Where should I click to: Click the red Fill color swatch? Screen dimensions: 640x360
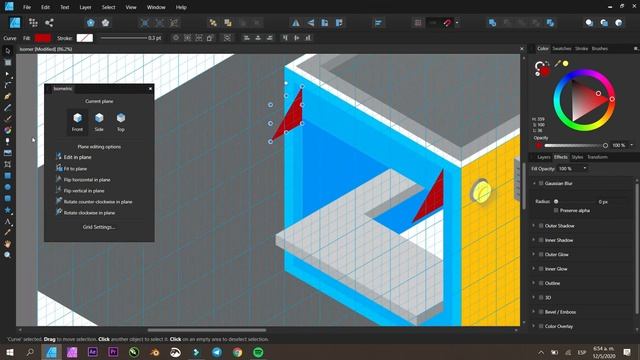42,38
